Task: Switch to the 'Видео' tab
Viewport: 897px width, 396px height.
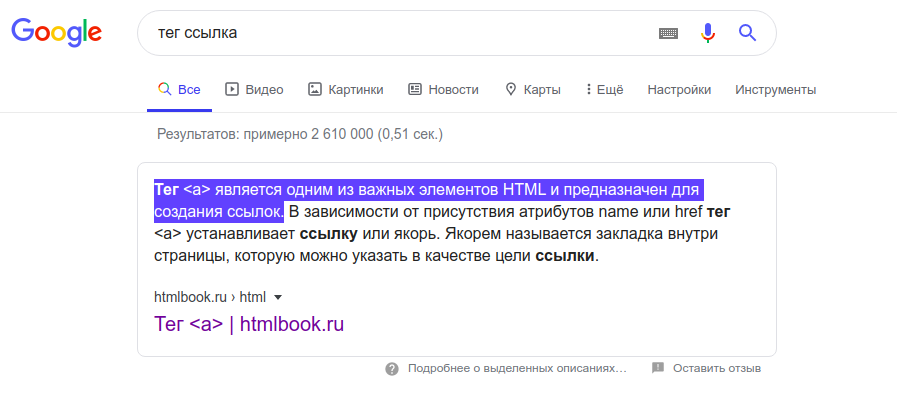Action: (x=255, y=90)
